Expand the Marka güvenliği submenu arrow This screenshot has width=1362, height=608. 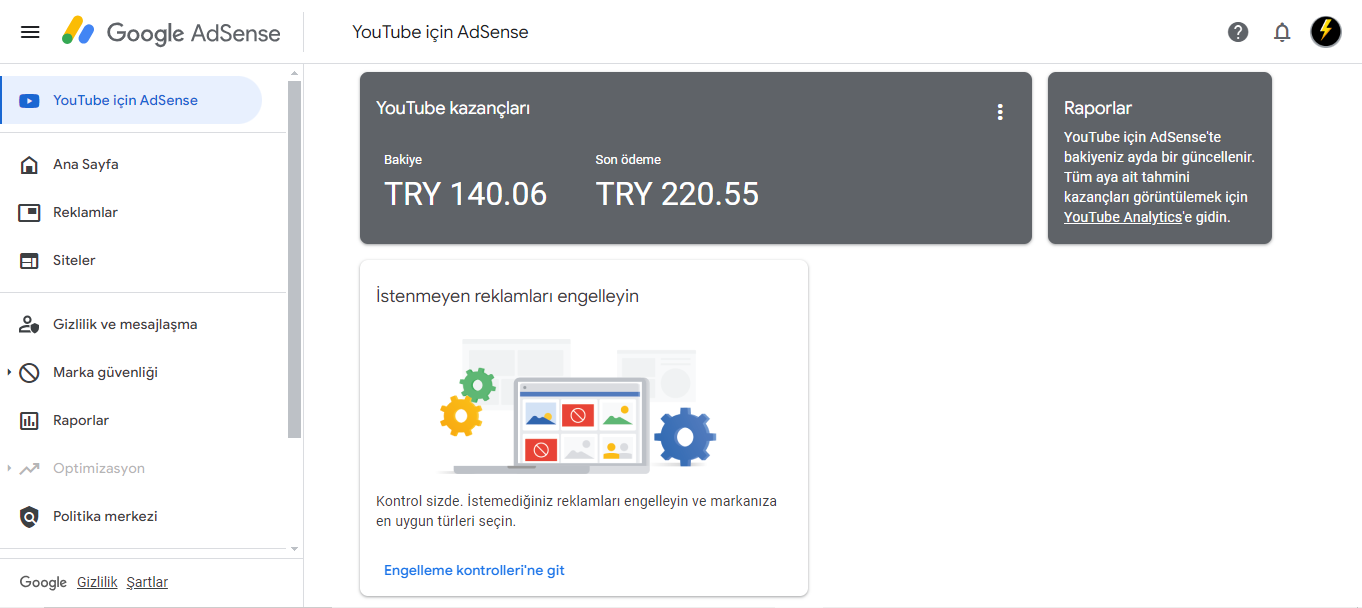click(x=9, y=372)
